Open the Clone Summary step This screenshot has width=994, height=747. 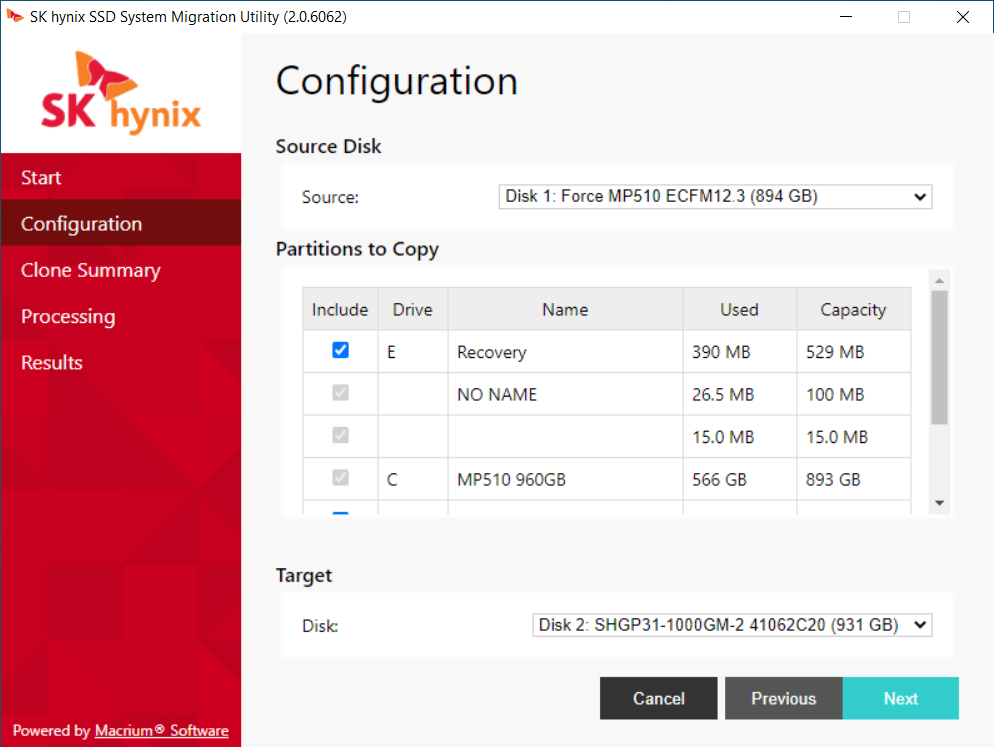point(120,270)
